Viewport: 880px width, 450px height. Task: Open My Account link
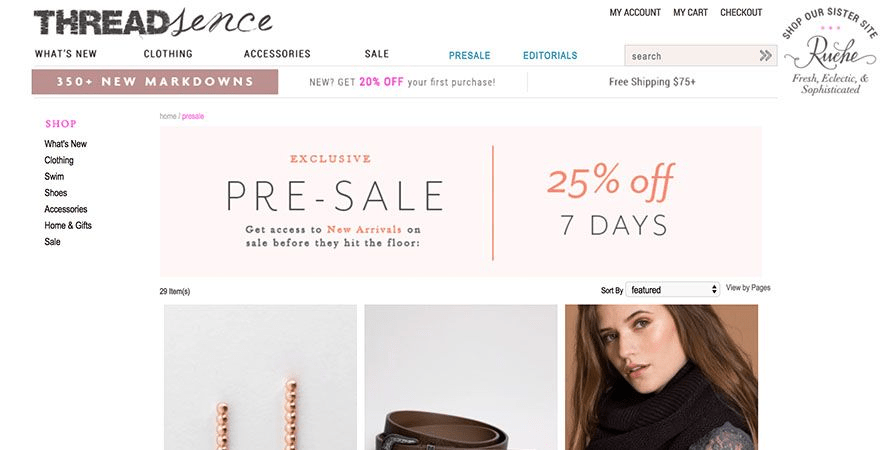tap(635, 12)
